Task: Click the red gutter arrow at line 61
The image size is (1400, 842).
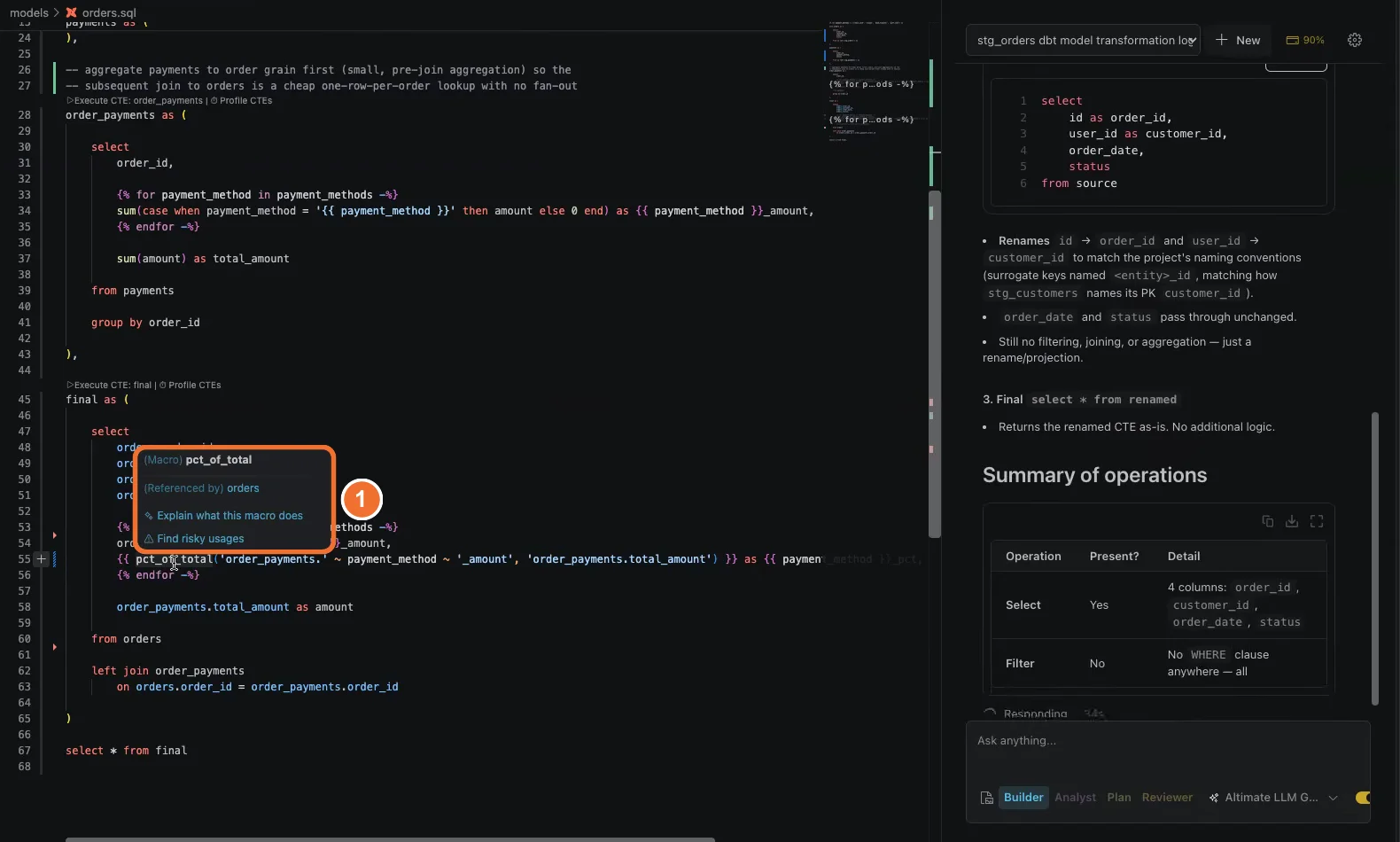Action: coord(55,647)
